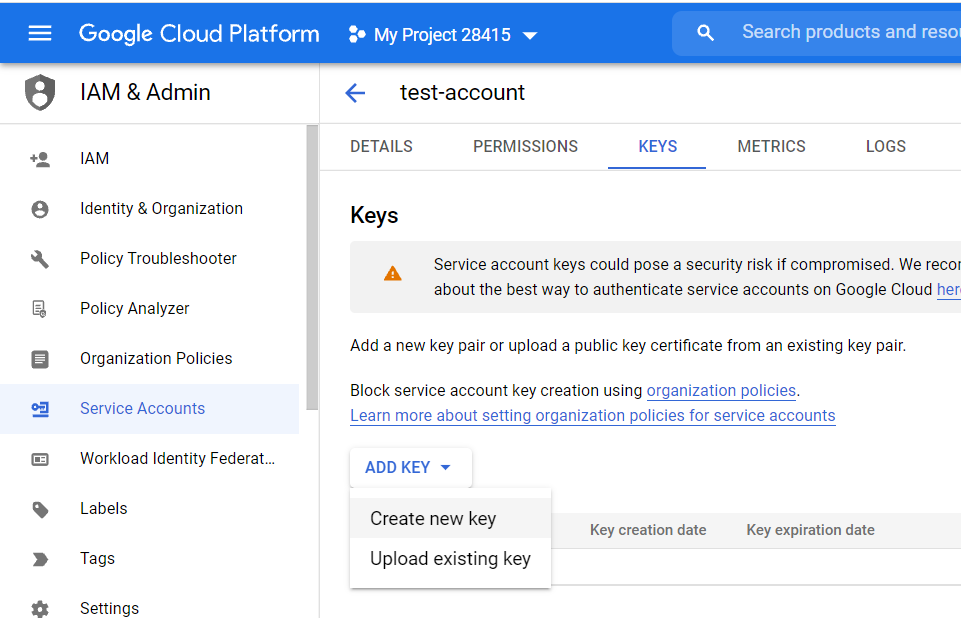This screenshot has height=618, width=961.
Task: Click the Policy Troubleshooter wrench icon
Action: point(40,259)
